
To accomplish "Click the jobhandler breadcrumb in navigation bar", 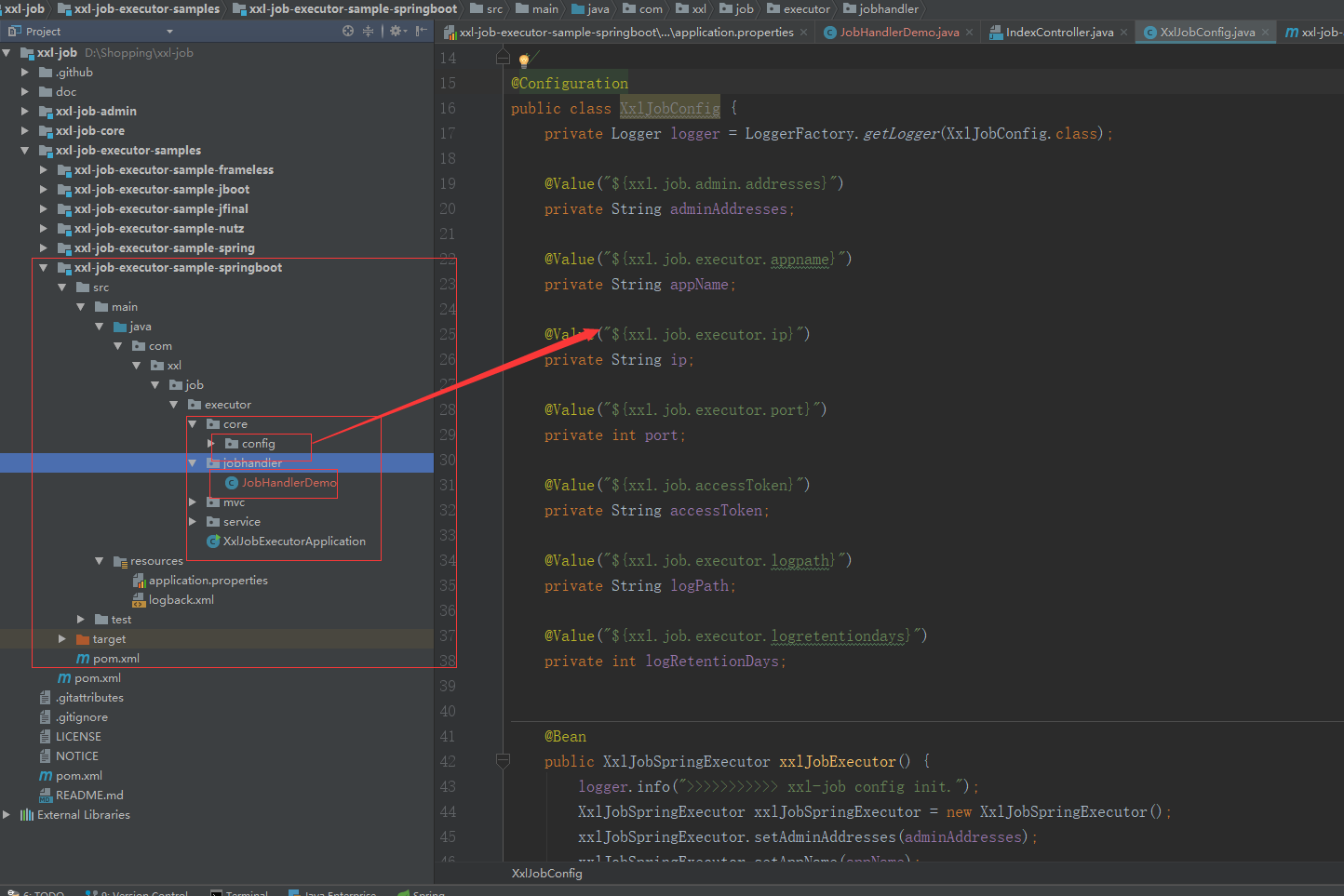I will click(880, 9).
